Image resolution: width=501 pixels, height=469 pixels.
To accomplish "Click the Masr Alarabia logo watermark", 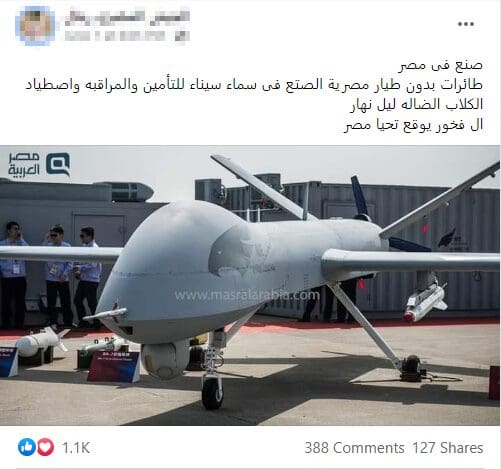I will pyautogui.click(x=39, y=165).
